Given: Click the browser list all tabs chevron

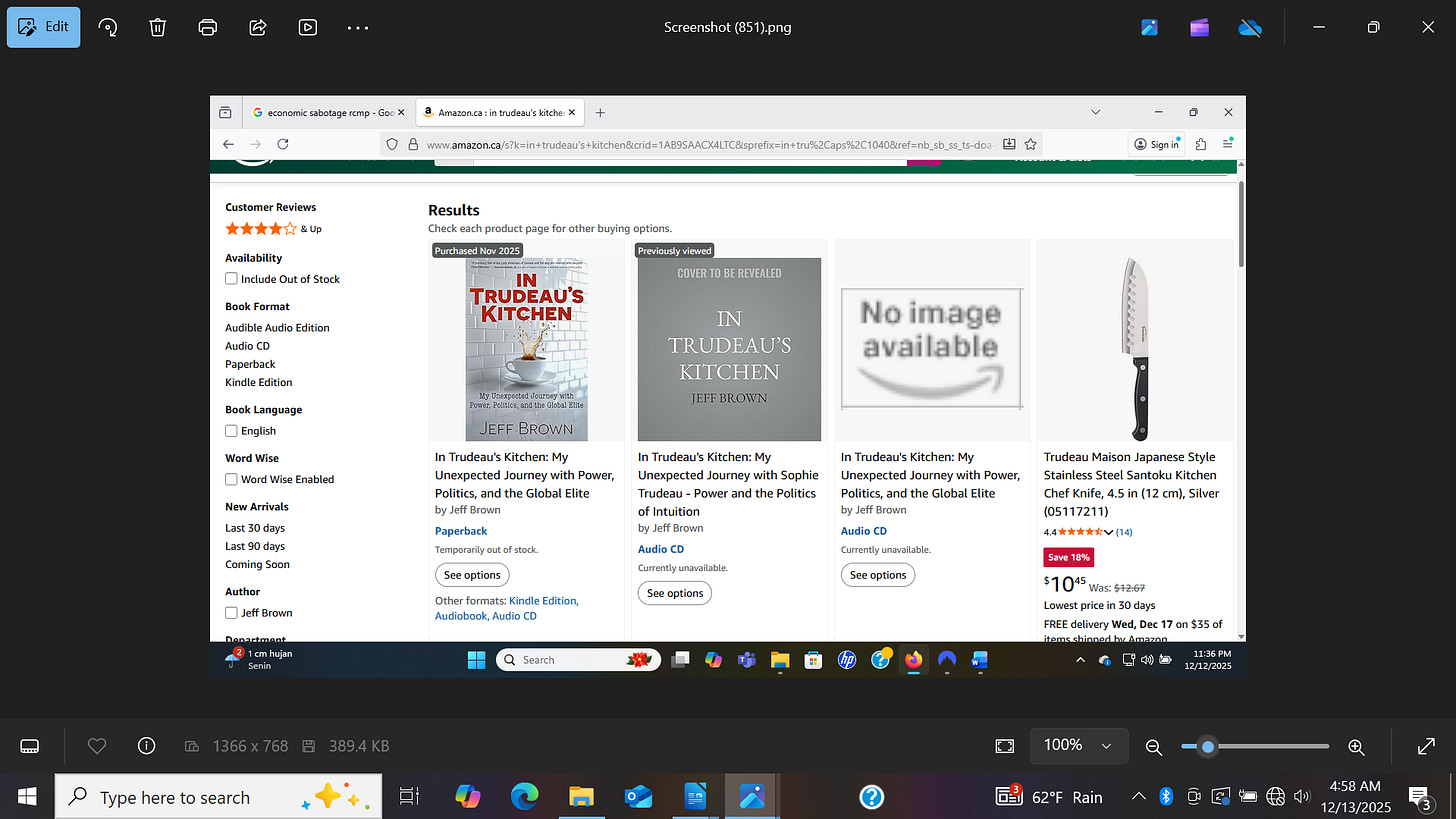Looking at the screenshot, I should pyautogui.click(x=1095, y=112).
